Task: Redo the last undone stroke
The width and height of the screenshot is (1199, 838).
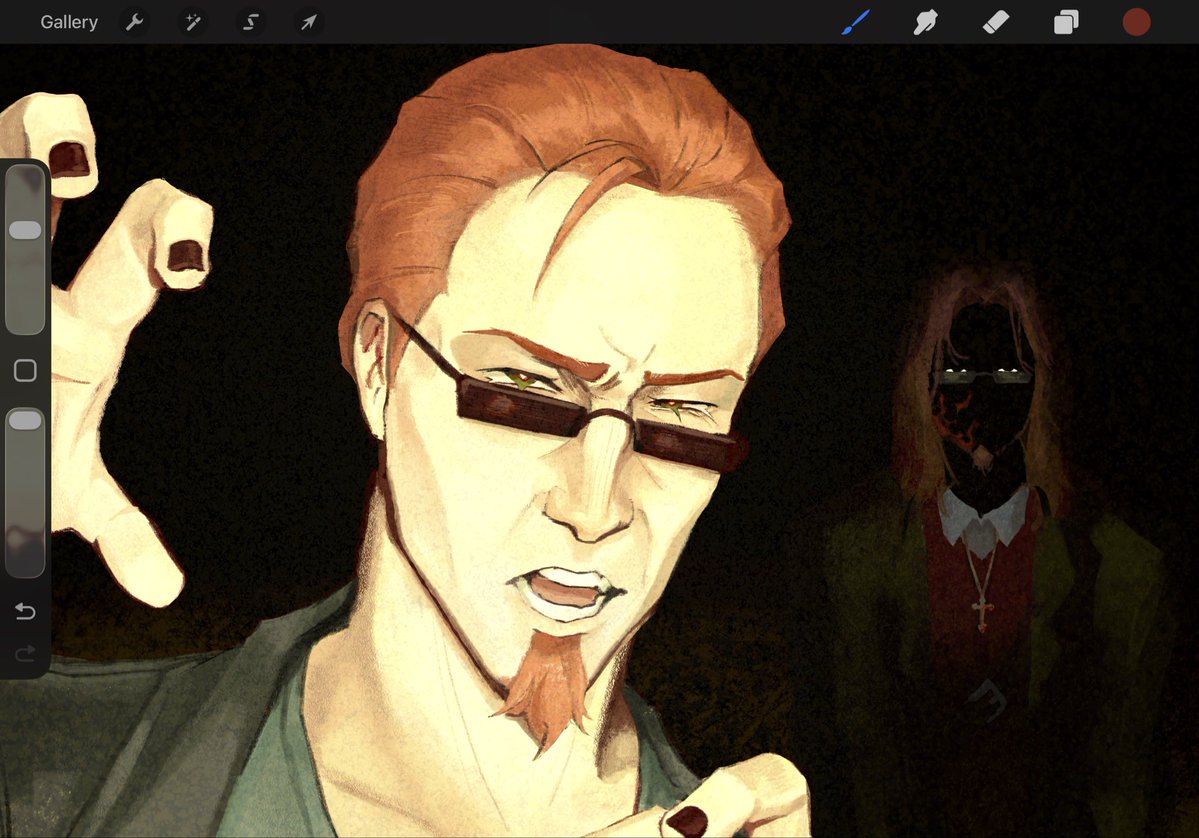Action: (x=25, y=653)
